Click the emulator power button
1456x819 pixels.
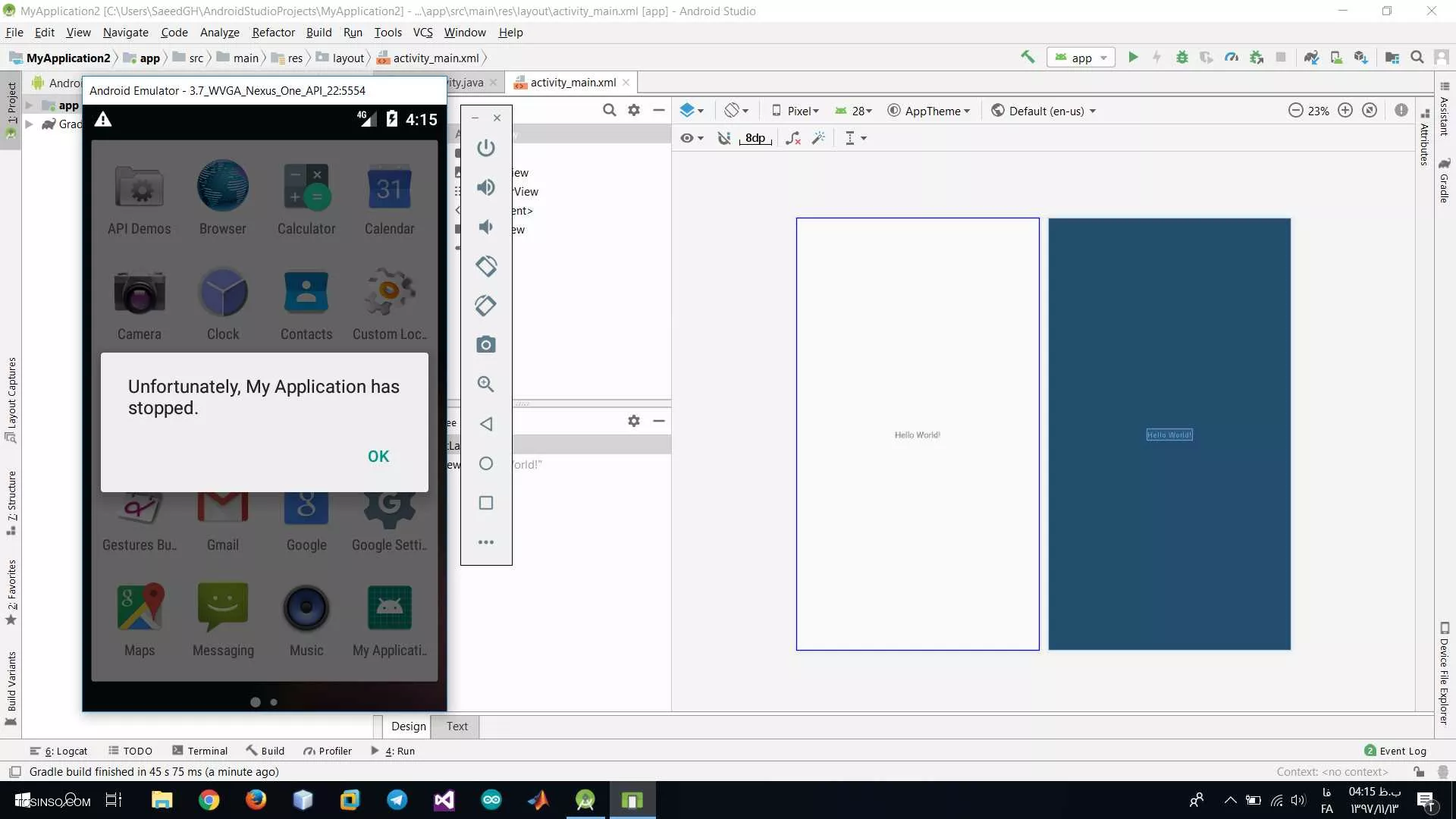click(x=486, y=148)
